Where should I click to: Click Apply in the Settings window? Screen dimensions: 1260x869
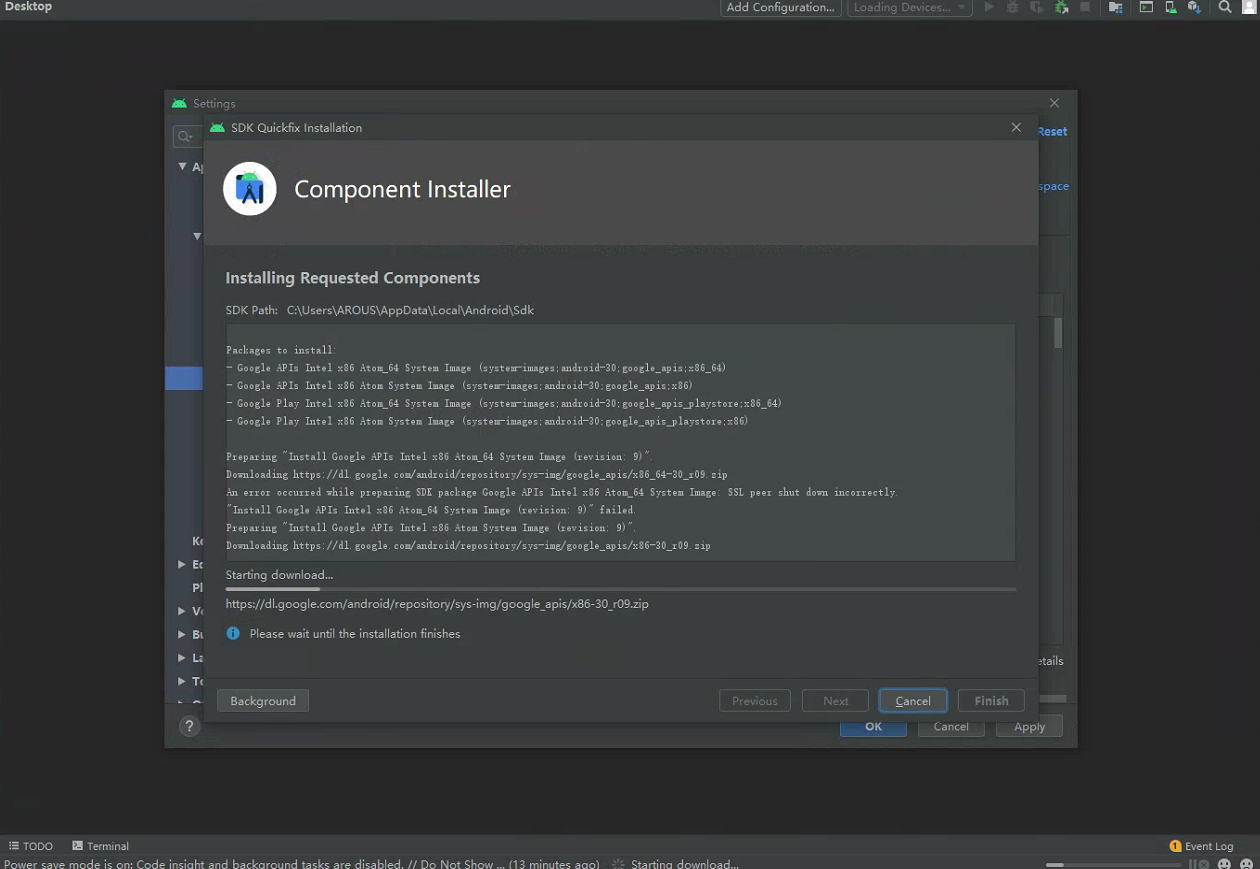(x=1029, y=727)
